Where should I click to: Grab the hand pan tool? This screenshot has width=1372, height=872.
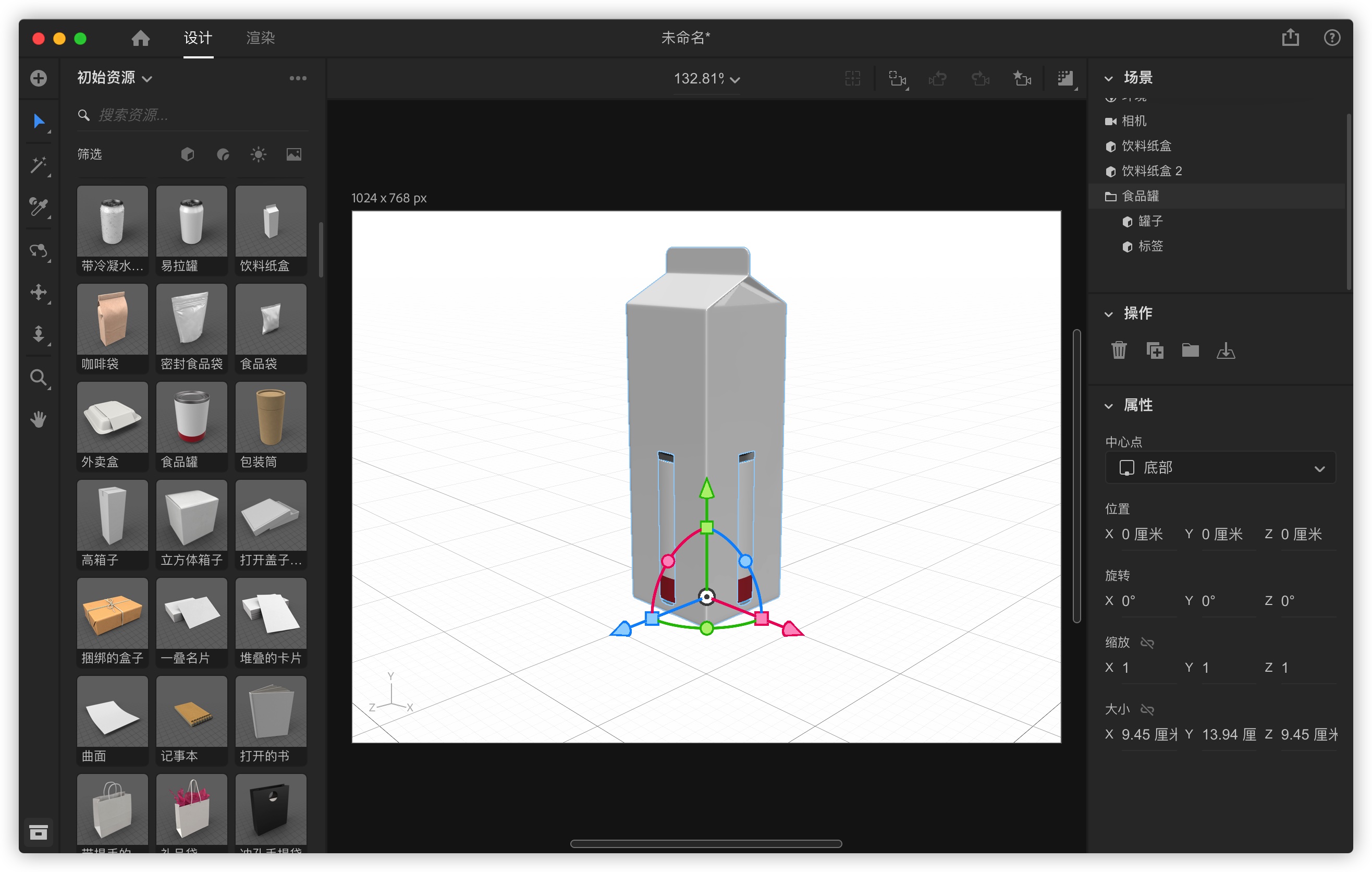coord(39,419)
